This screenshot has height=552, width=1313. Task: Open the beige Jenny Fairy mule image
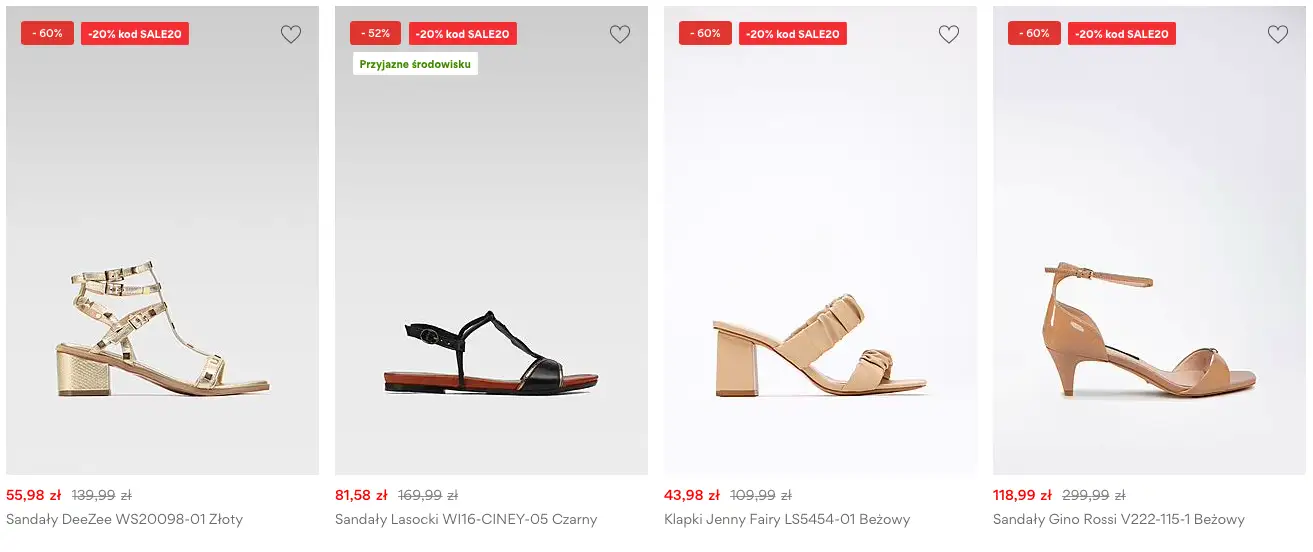pos(820,345)
